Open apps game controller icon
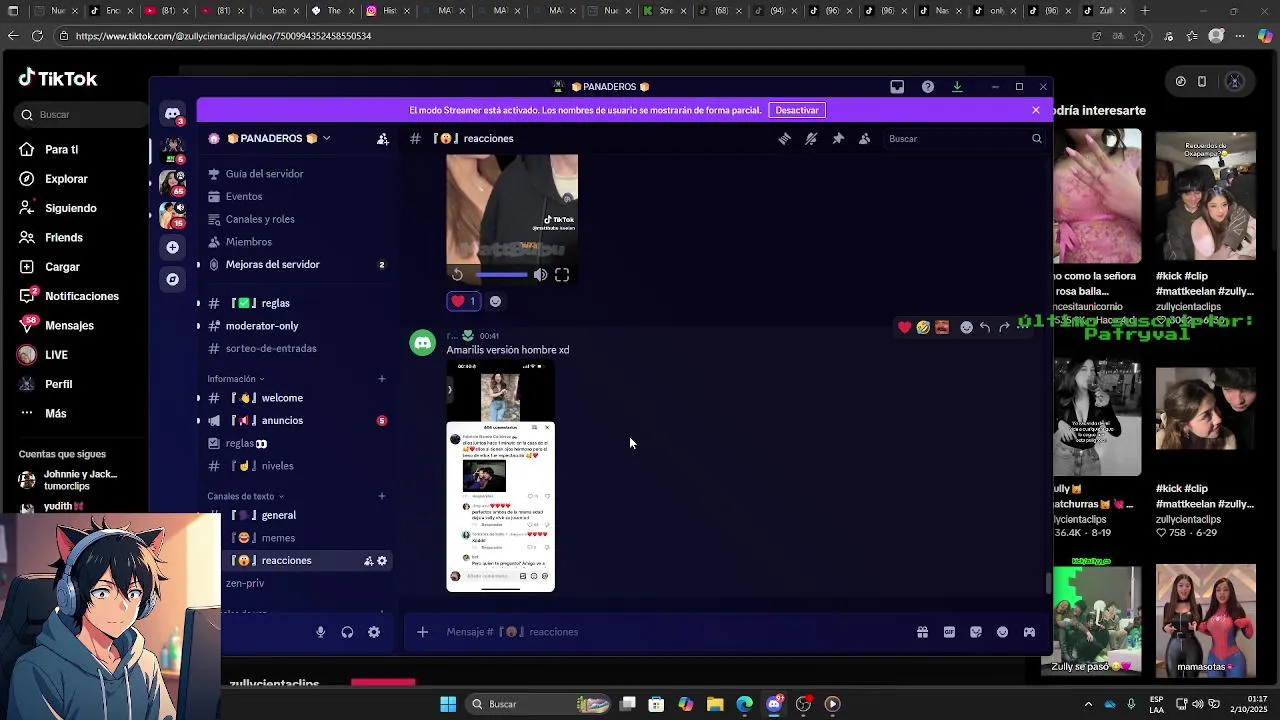The width and height of the screenshot is (1280, 720). tap(1029, 632)
